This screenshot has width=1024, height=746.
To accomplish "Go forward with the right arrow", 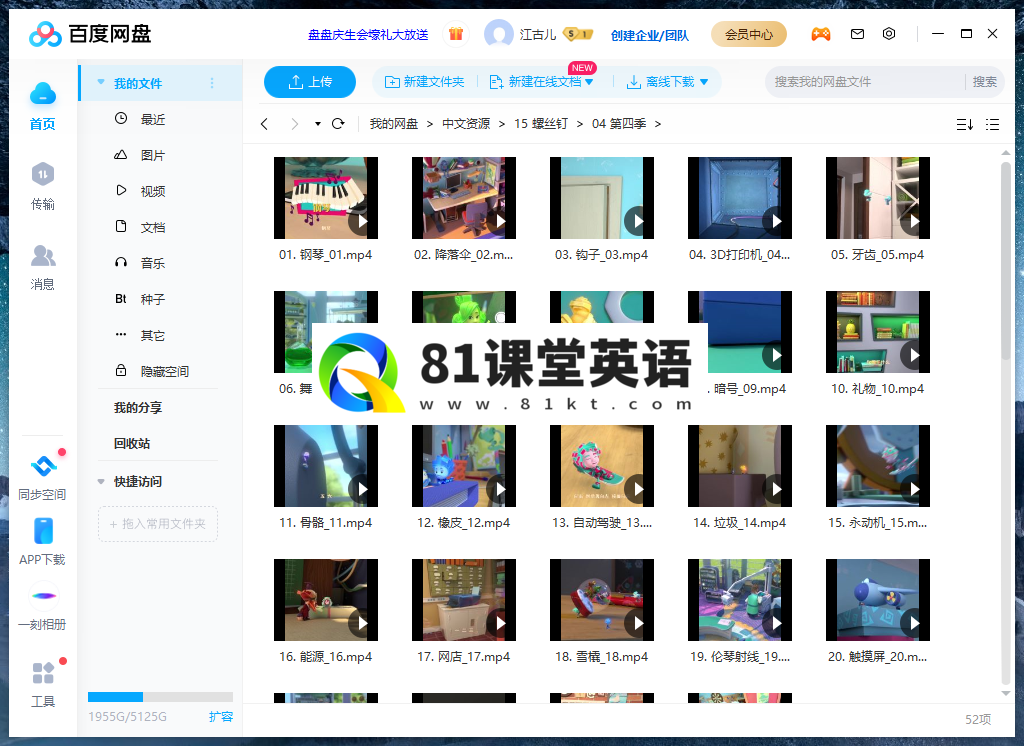I will click(295, 123).
